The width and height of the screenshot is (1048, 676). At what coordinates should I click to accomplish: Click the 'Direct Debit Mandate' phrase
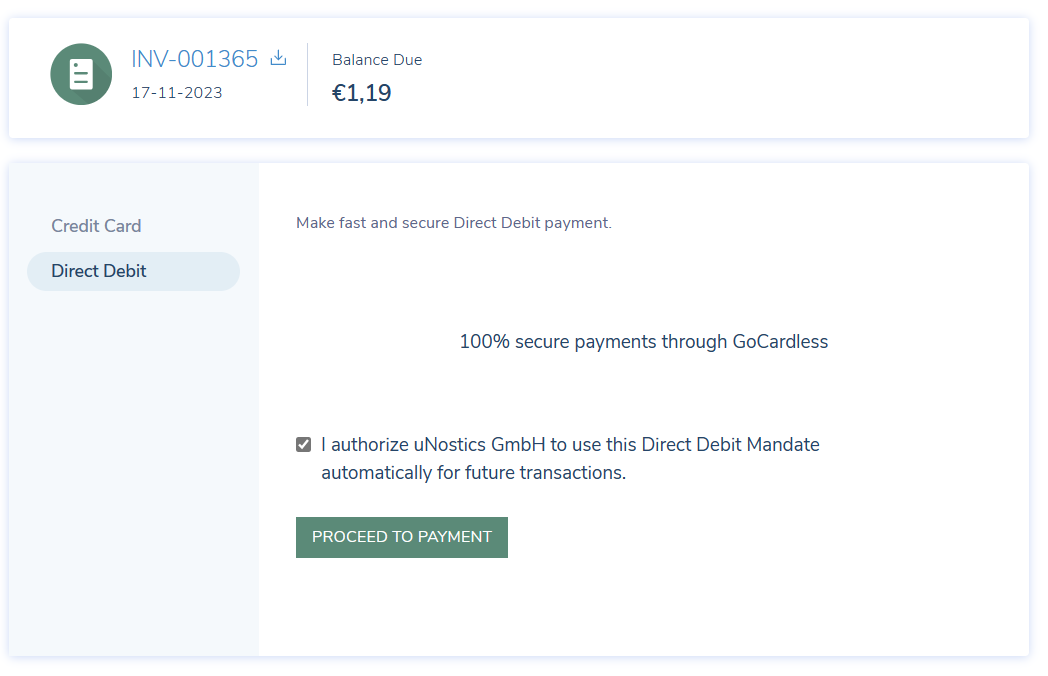[x=731, y=445]
